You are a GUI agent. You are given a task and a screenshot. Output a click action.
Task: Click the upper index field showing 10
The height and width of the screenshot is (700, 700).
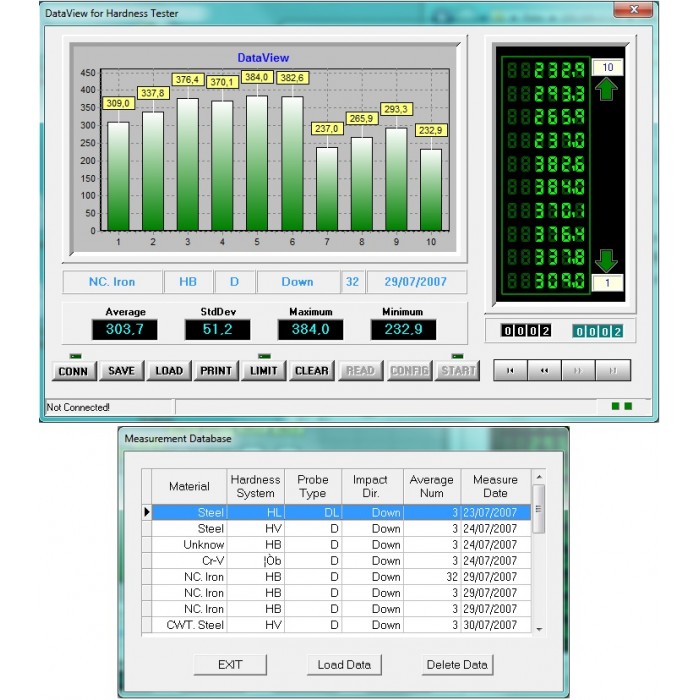point(607,67)
